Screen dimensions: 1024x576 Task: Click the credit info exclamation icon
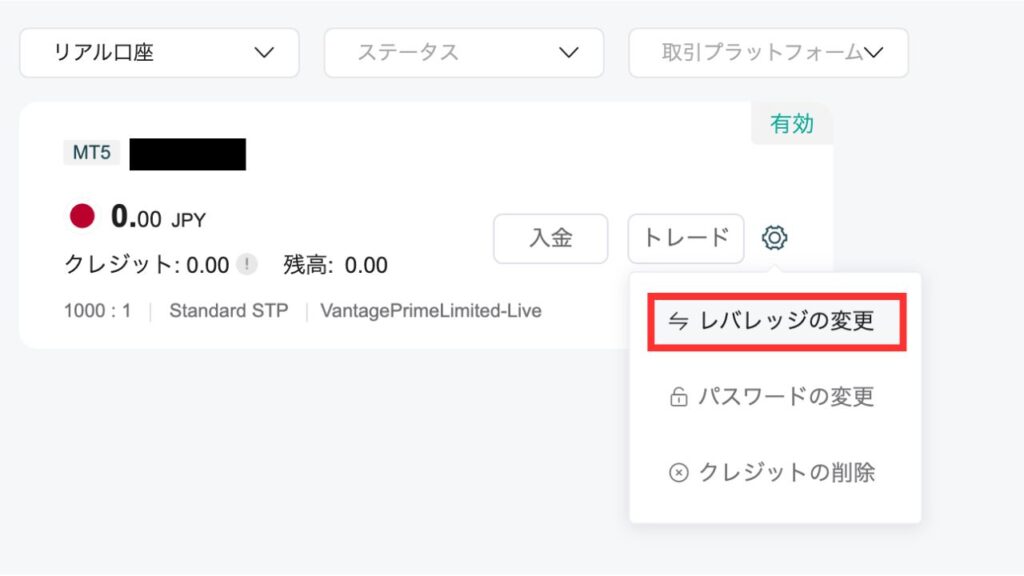click(247, 264)
